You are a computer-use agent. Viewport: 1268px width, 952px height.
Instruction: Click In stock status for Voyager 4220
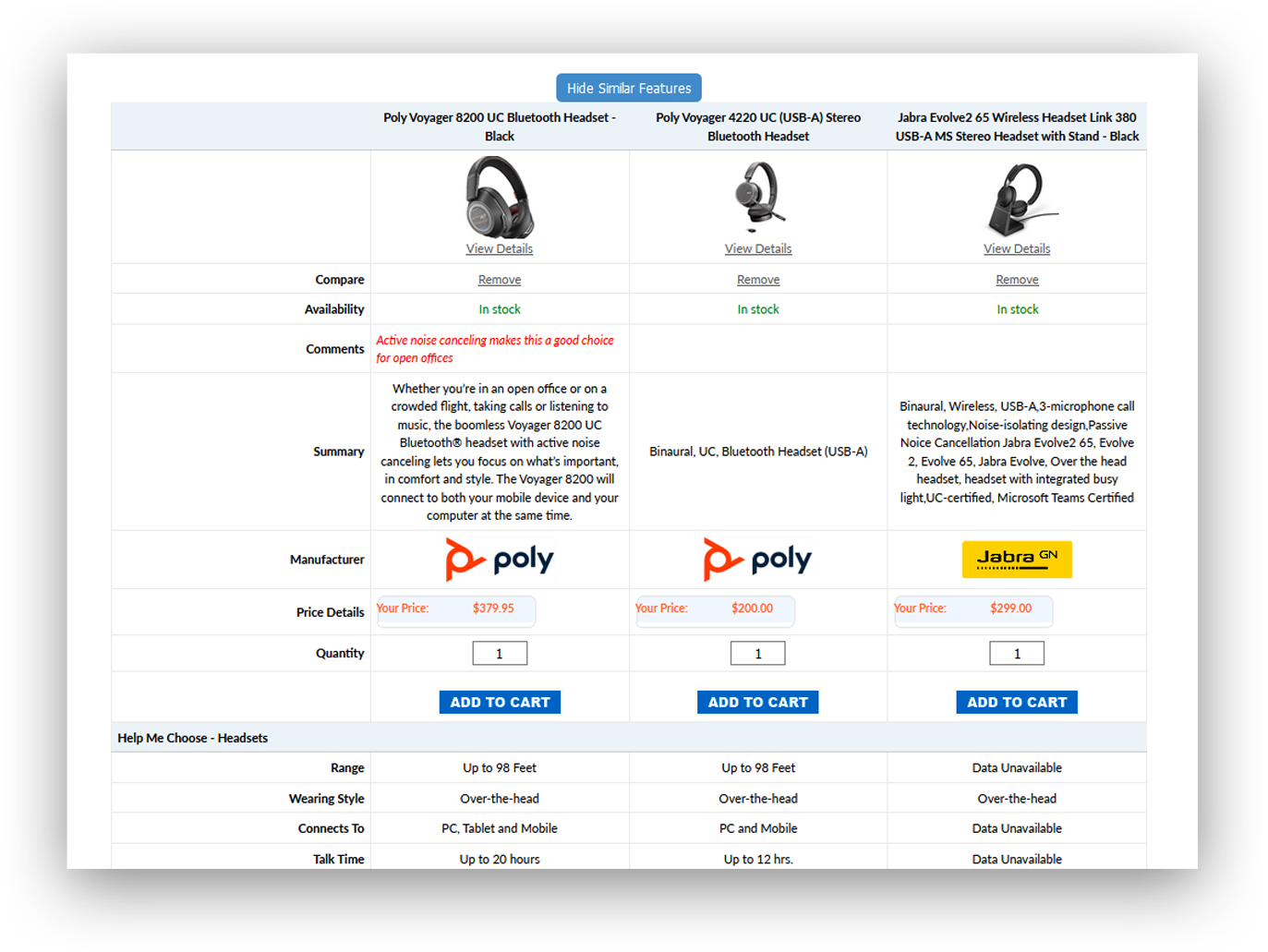(758, 309)
